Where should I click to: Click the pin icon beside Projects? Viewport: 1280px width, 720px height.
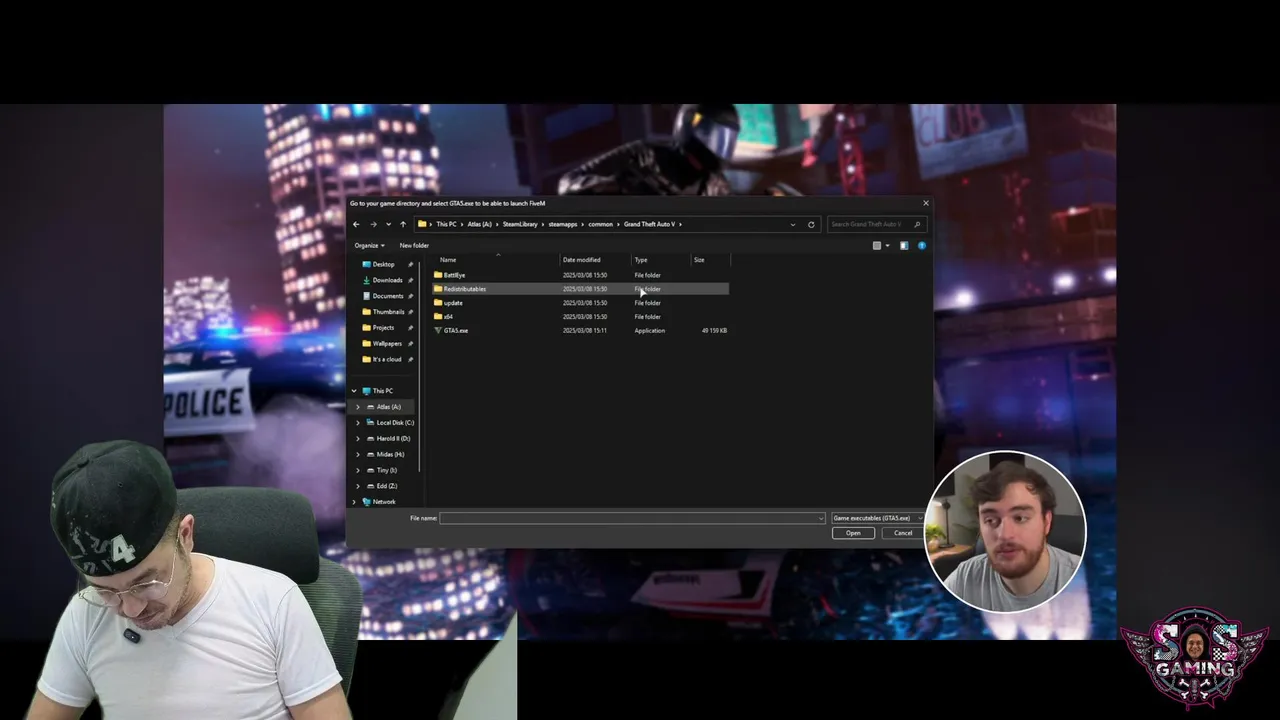tap(411, 328)
